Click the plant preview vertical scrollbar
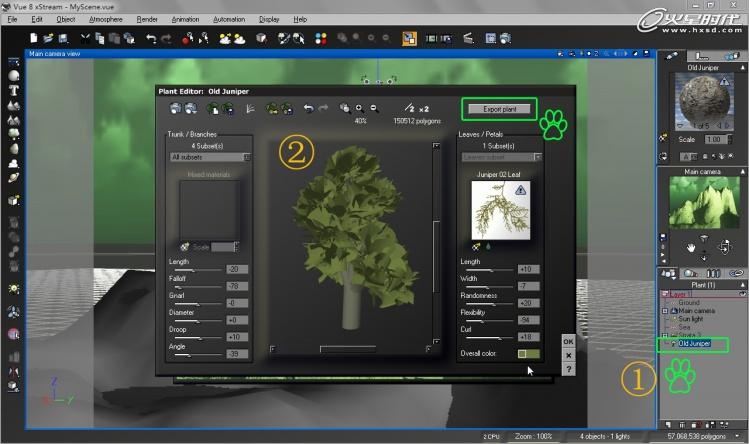Viewport: 749px width, 444px height. (436, 244)
